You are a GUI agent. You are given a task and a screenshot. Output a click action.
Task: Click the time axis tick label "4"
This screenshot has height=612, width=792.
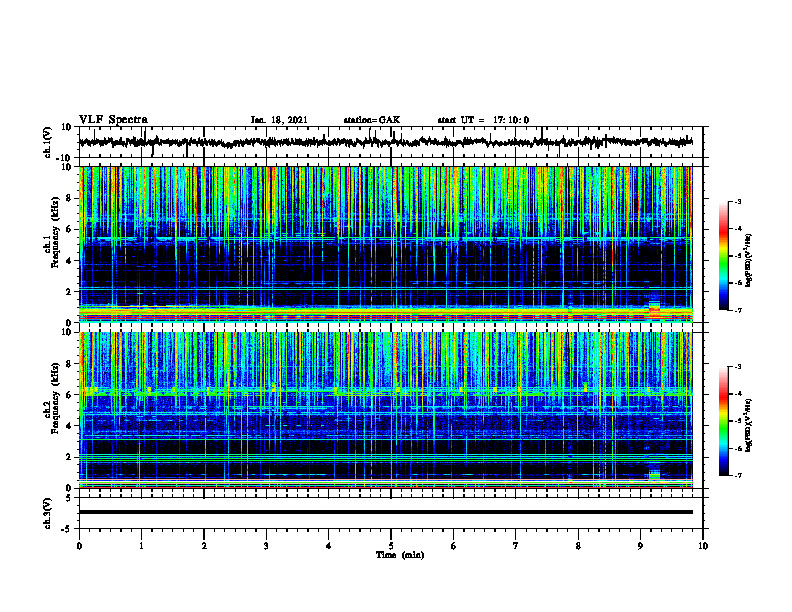(x=328, y=546)
